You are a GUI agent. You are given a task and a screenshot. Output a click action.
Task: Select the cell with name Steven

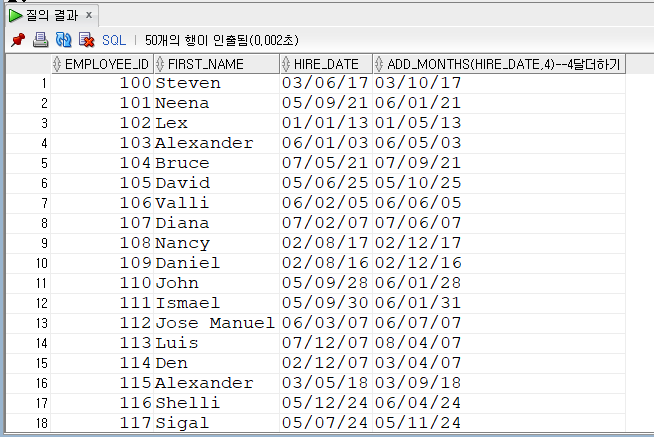pos(216,83)
